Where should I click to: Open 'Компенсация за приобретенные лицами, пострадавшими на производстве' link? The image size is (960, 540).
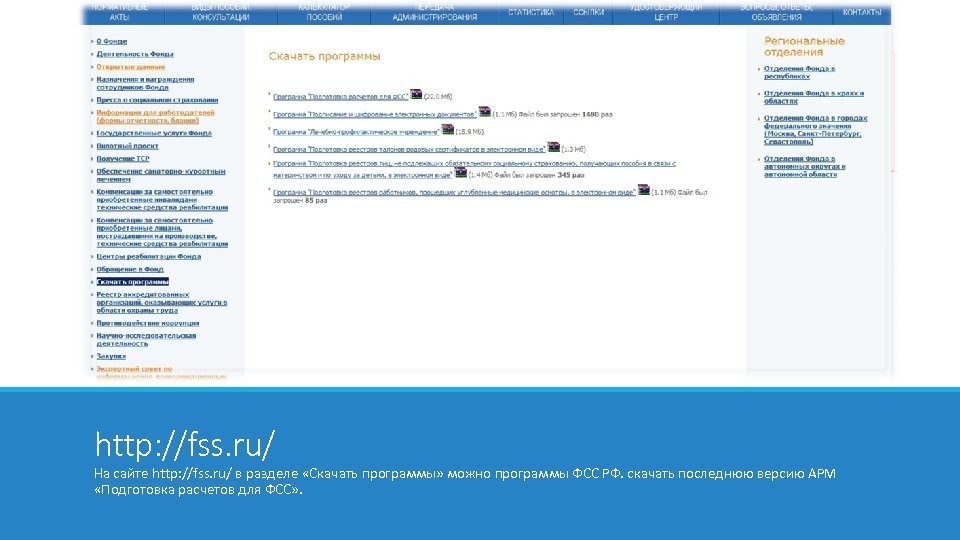click(162, 232)
